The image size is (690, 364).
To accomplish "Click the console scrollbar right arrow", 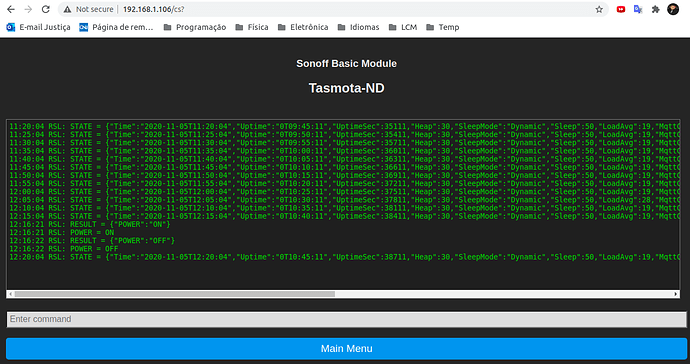I will 676,294.
